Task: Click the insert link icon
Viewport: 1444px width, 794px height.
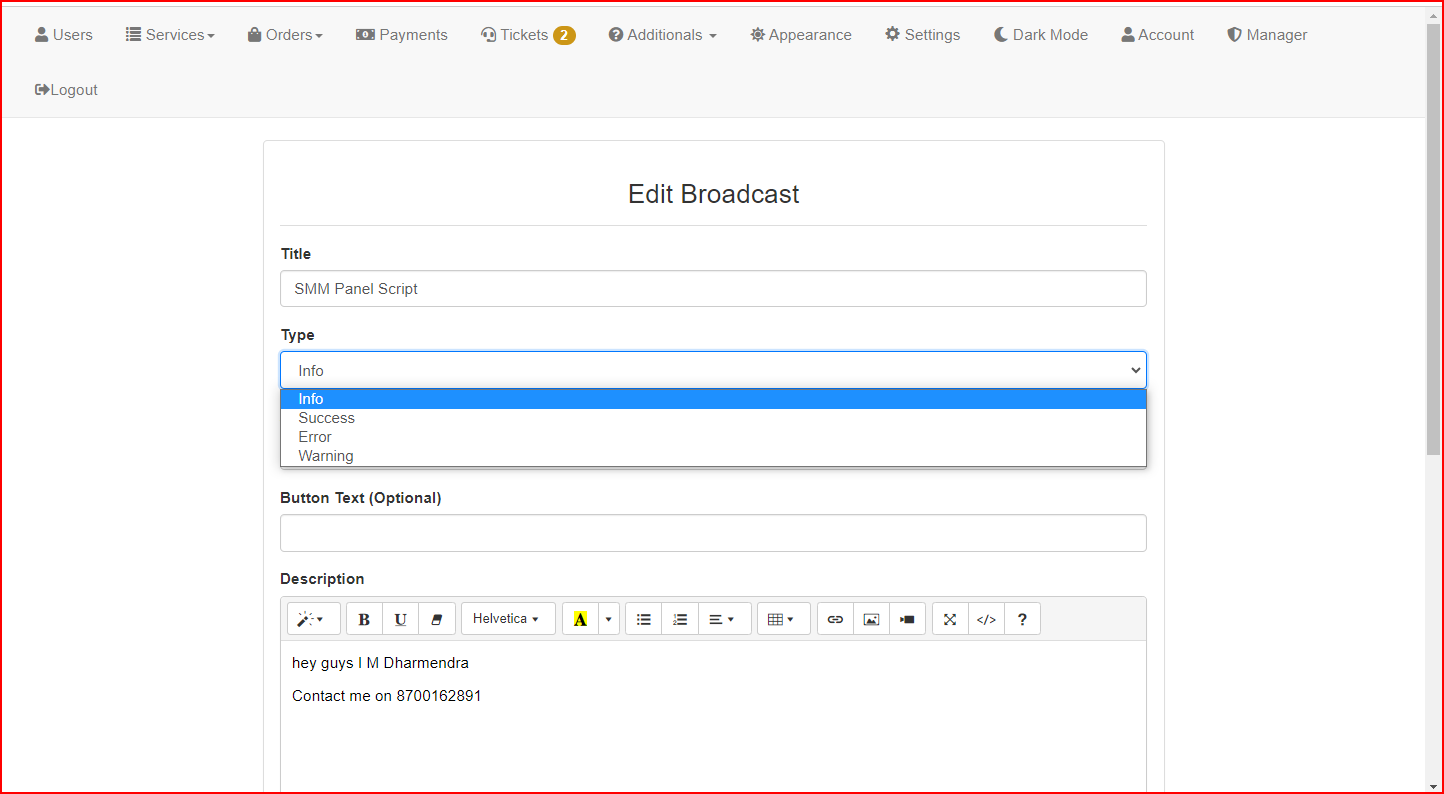Action: click(x=835, y=619)
